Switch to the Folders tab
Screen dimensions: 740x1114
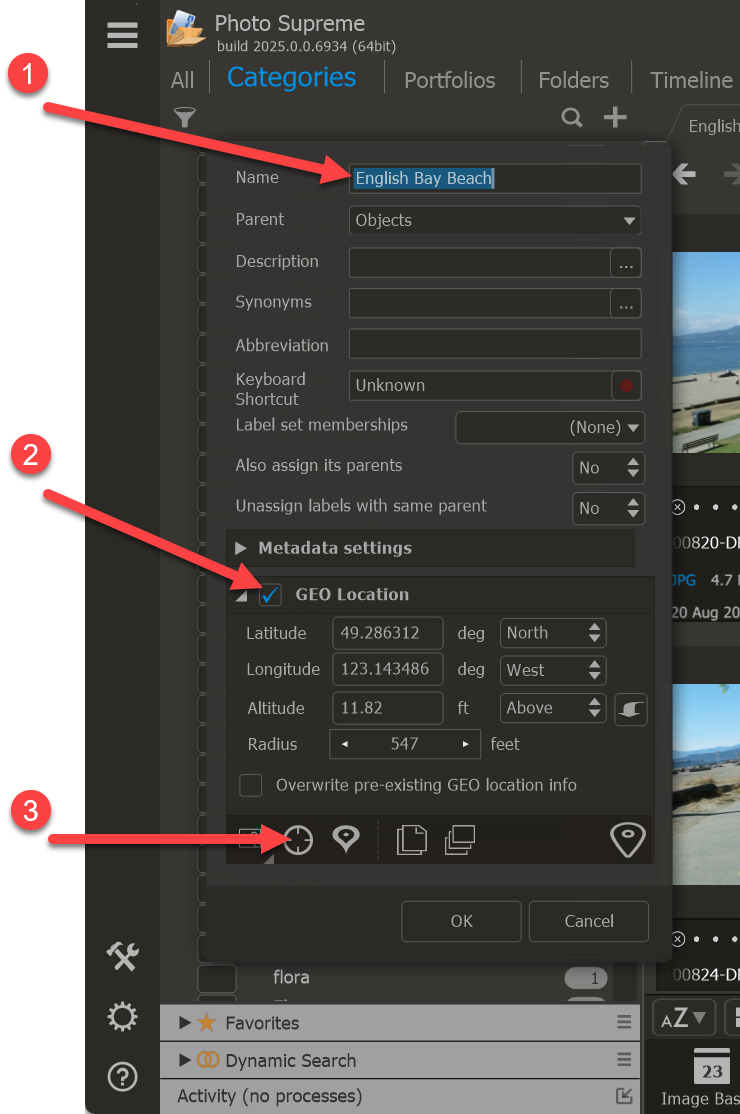pos(573,80)
